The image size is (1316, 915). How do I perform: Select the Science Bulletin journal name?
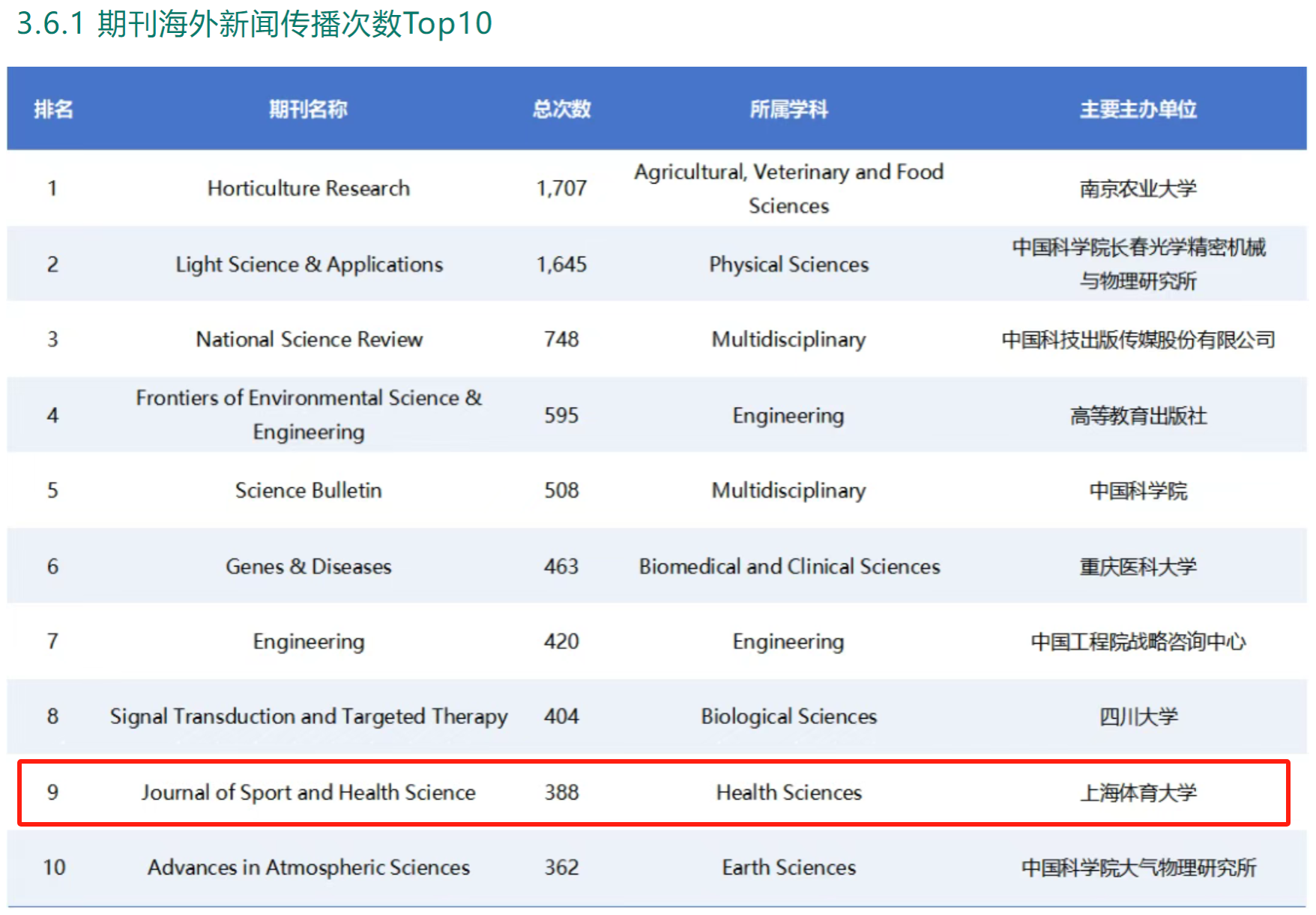(x=308, y=490)
